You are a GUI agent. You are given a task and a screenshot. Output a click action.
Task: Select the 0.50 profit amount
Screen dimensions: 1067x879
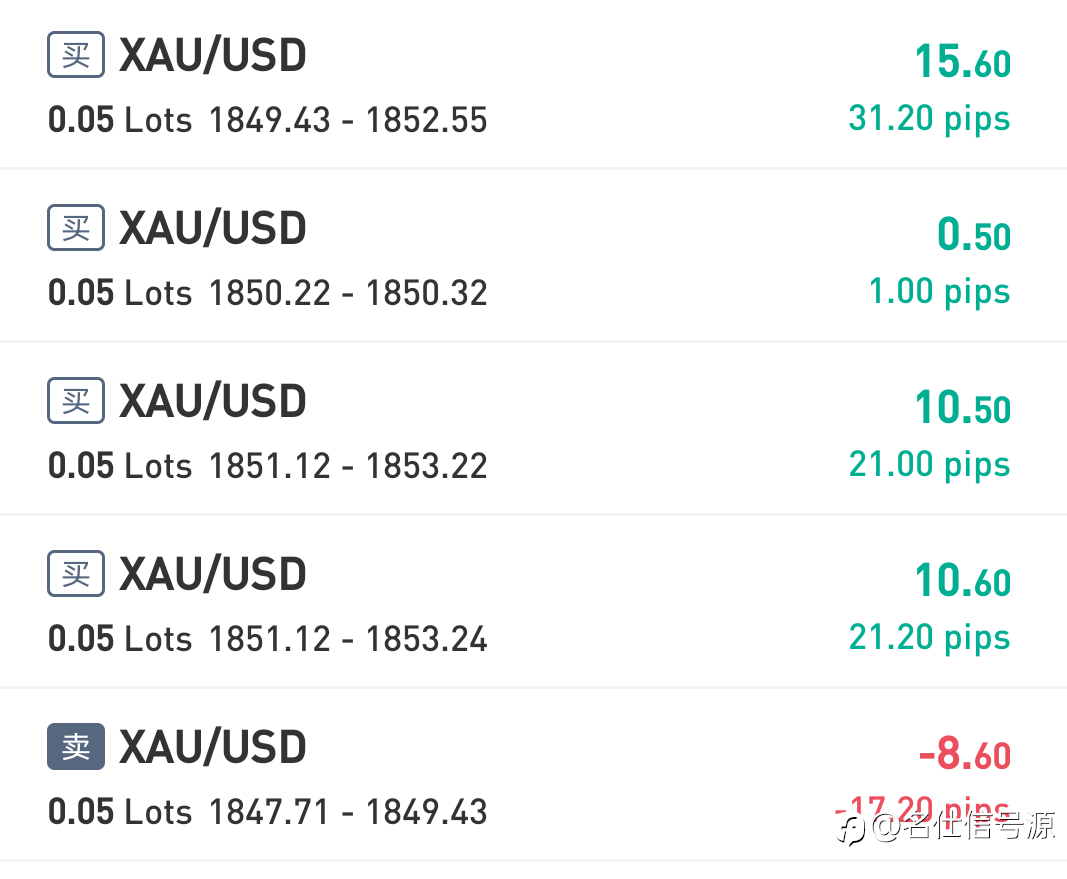(x=974, y=235)
